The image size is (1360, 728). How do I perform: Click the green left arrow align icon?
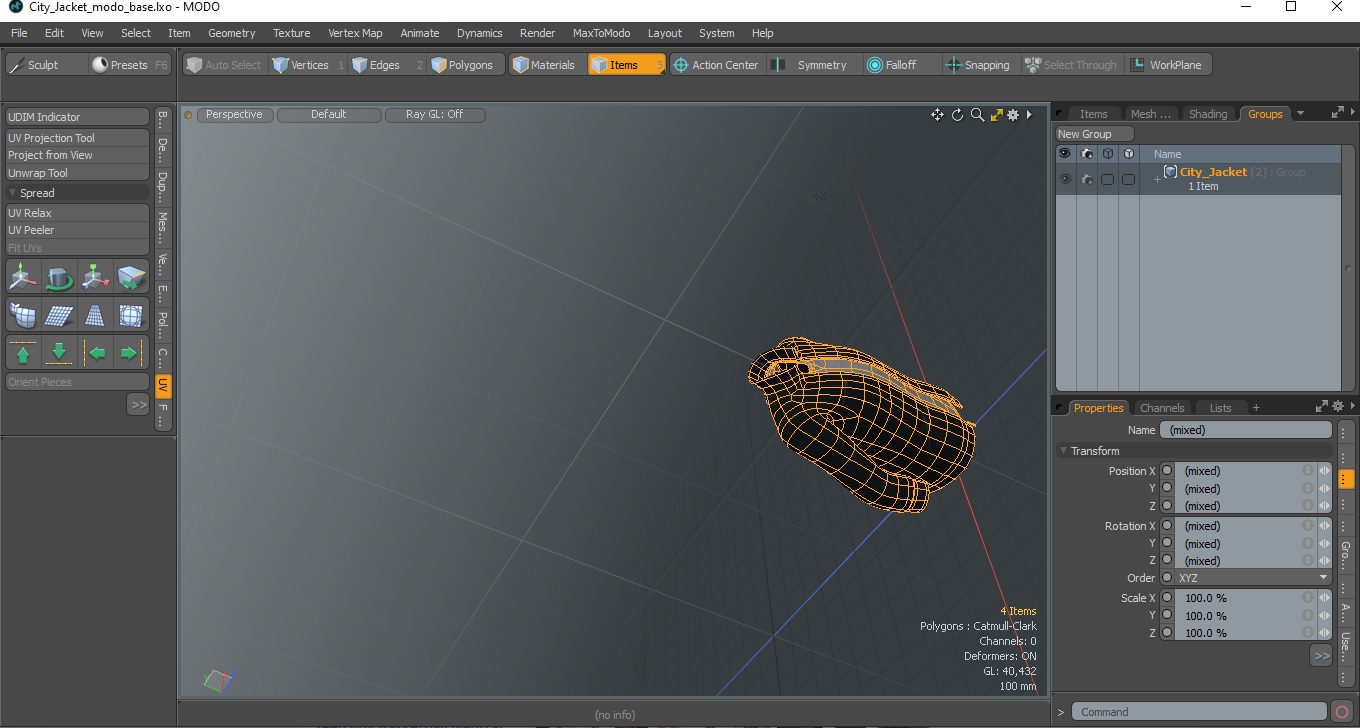tap(95, 353)
